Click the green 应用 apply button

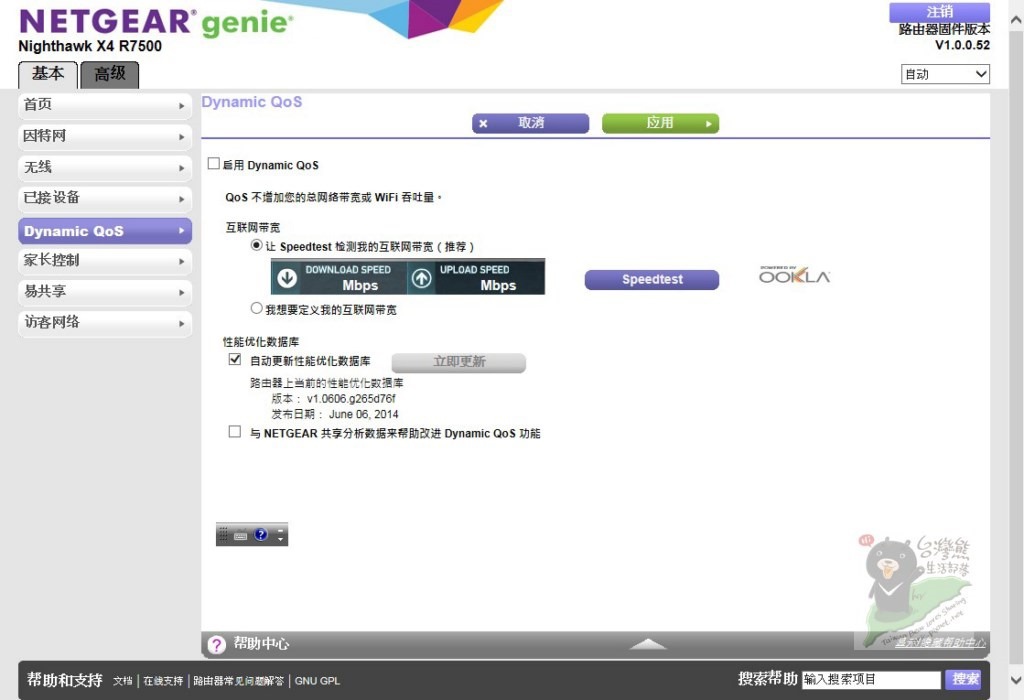660,123
